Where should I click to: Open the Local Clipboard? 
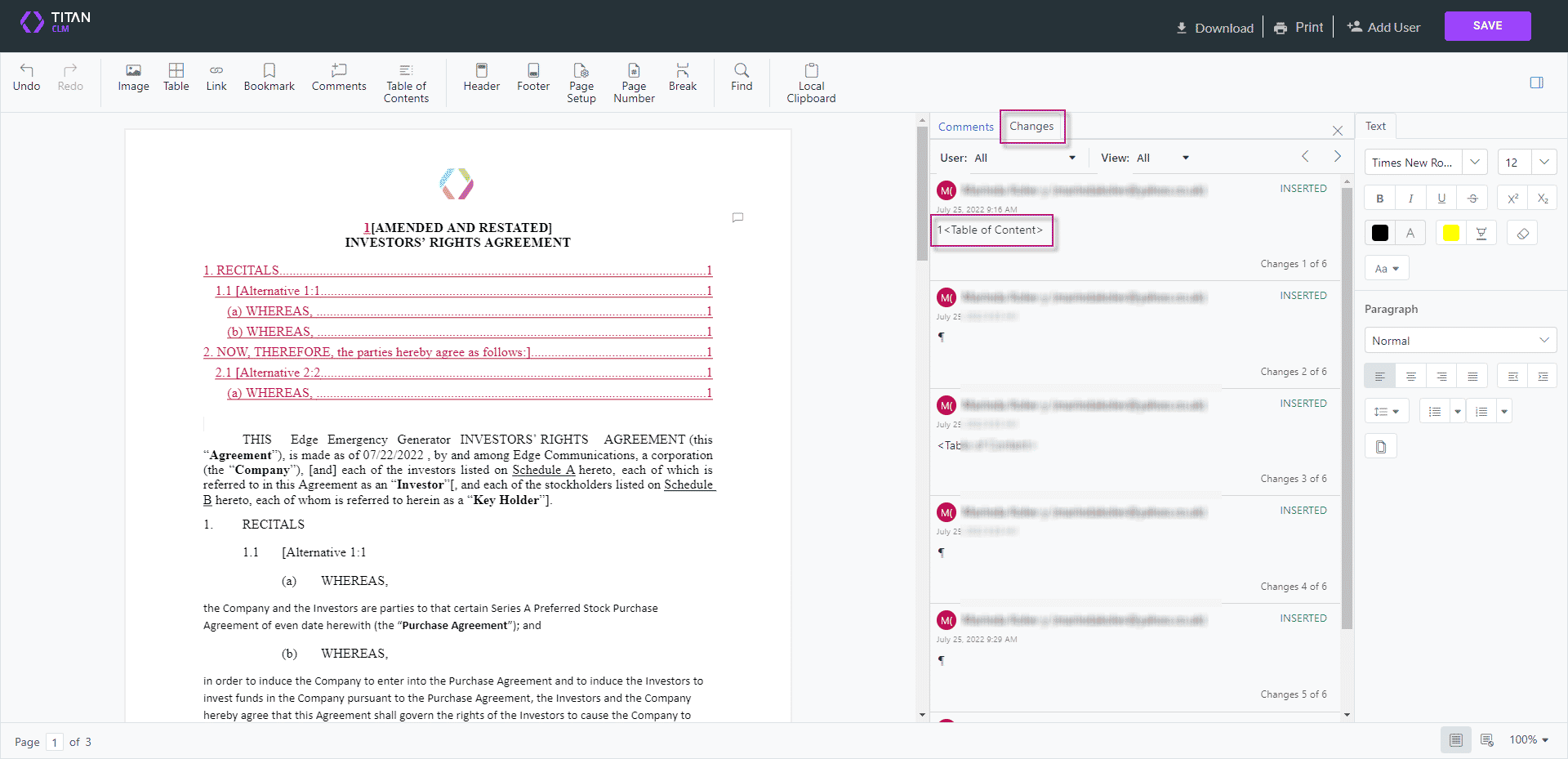pos(811,83)
